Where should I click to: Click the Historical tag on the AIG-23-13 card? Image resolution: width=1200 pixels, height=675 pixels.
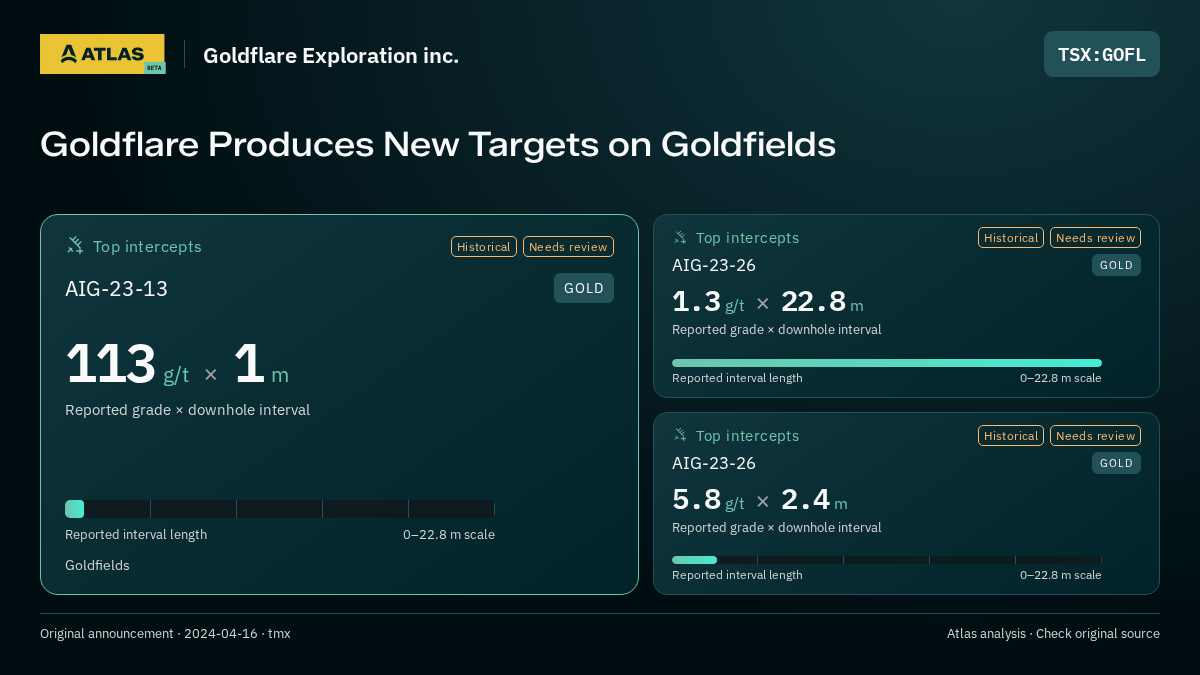pos(484,247)
